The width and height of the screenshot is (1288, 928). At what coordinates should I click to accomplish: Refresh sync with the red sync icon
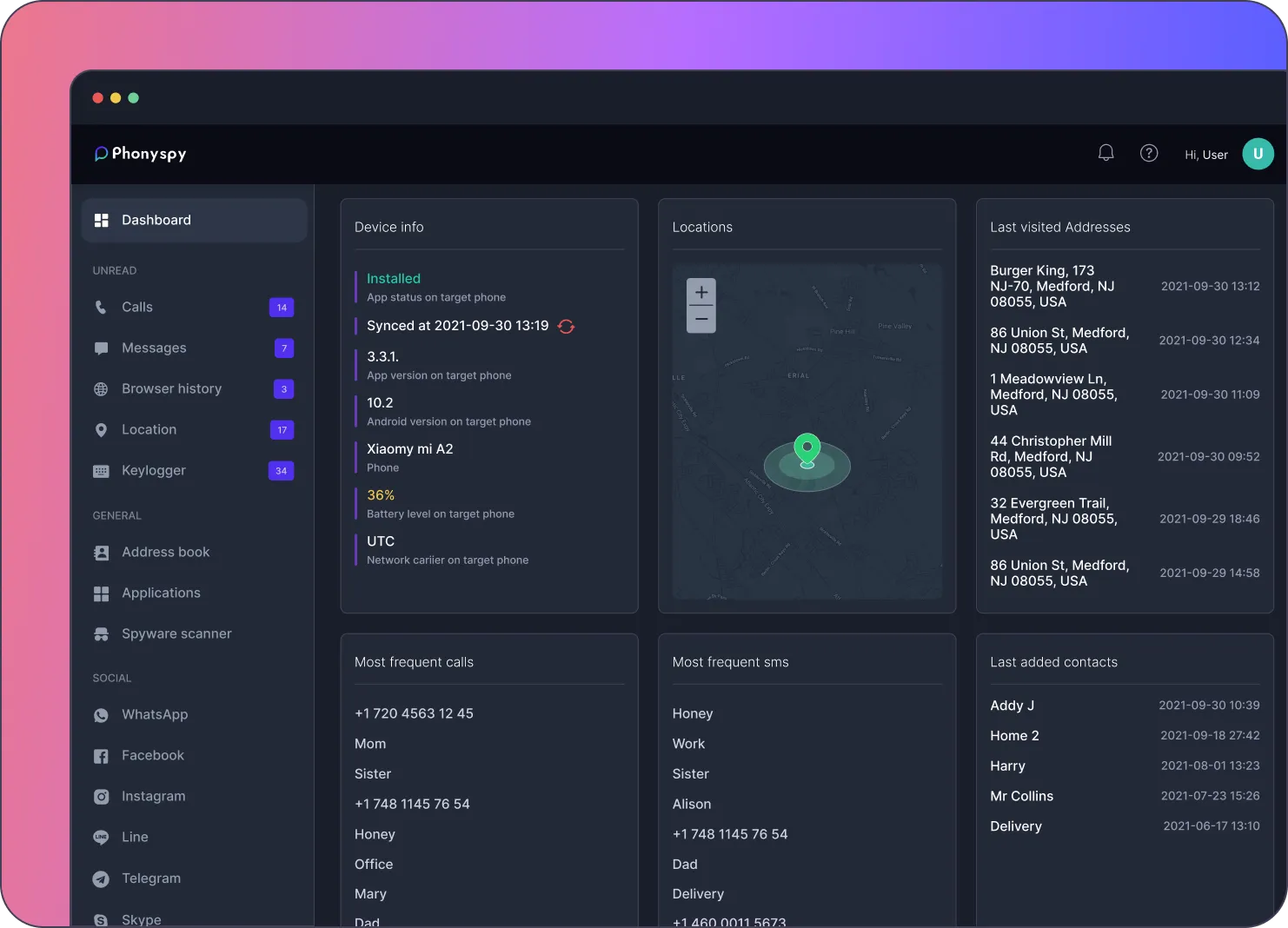click(x=566, y=327)
